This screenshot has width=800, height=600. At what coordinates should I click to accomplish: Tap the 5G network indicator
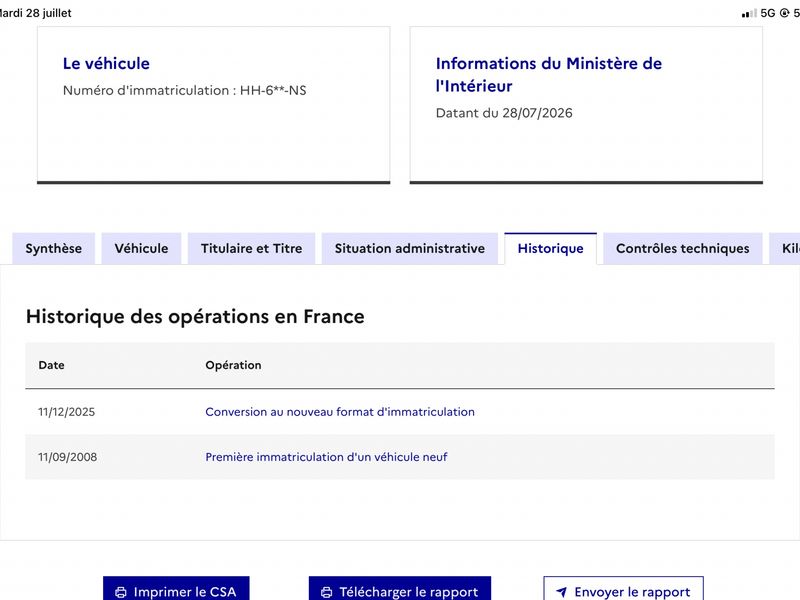click(767, 13)
